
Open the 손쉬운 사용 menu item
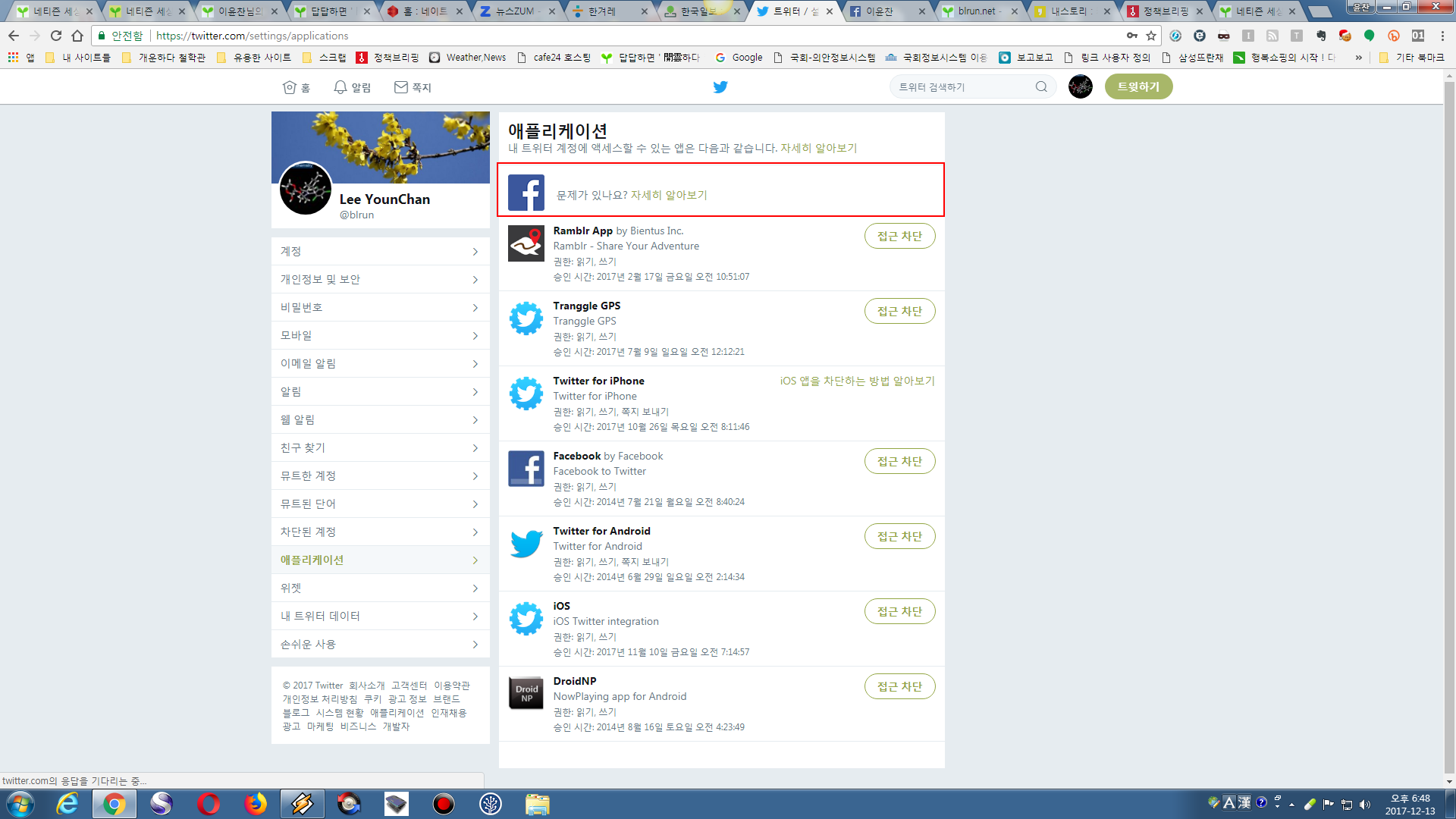point(381,644)
